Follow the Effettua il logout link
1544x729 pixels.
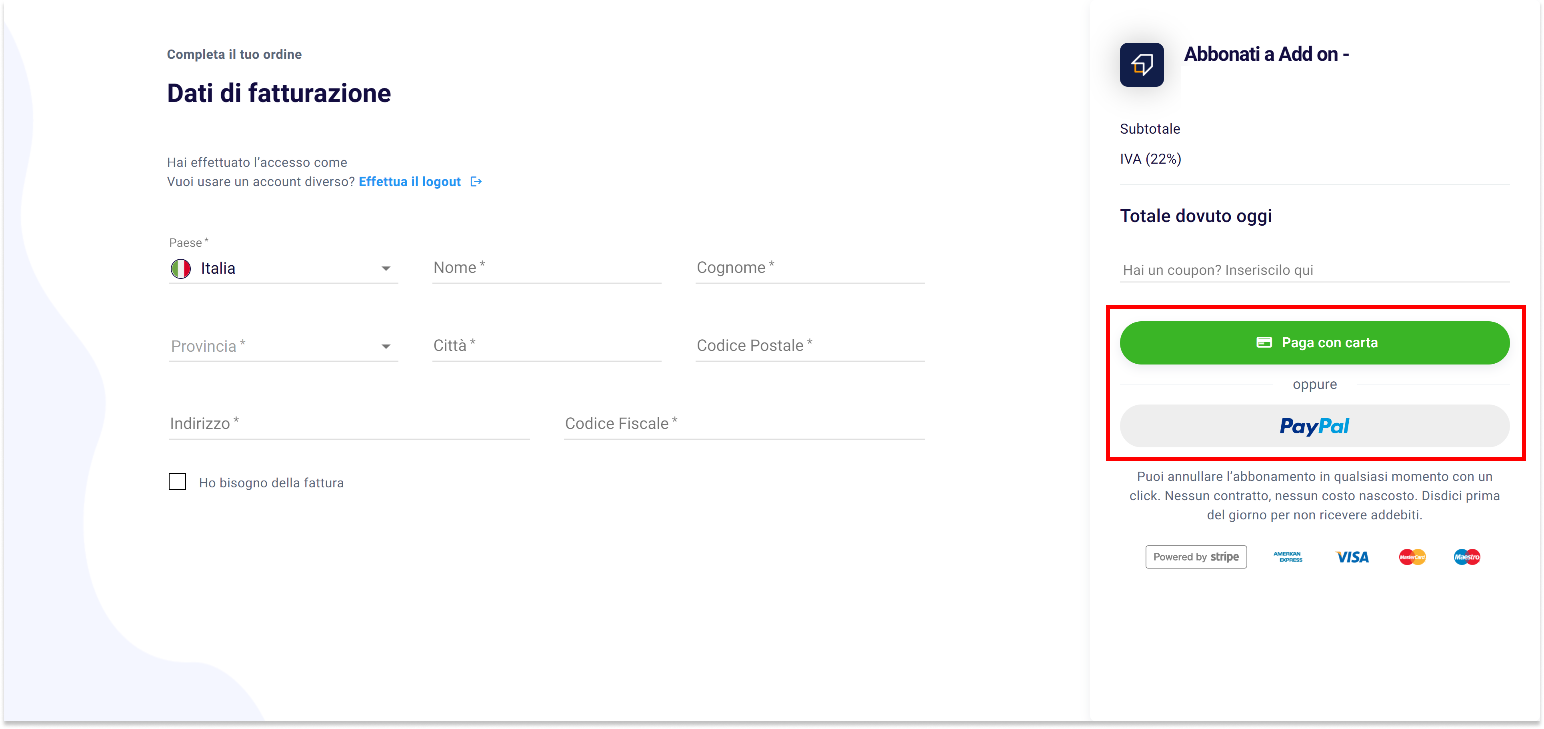pyautogui.click(x=409, y=182)
